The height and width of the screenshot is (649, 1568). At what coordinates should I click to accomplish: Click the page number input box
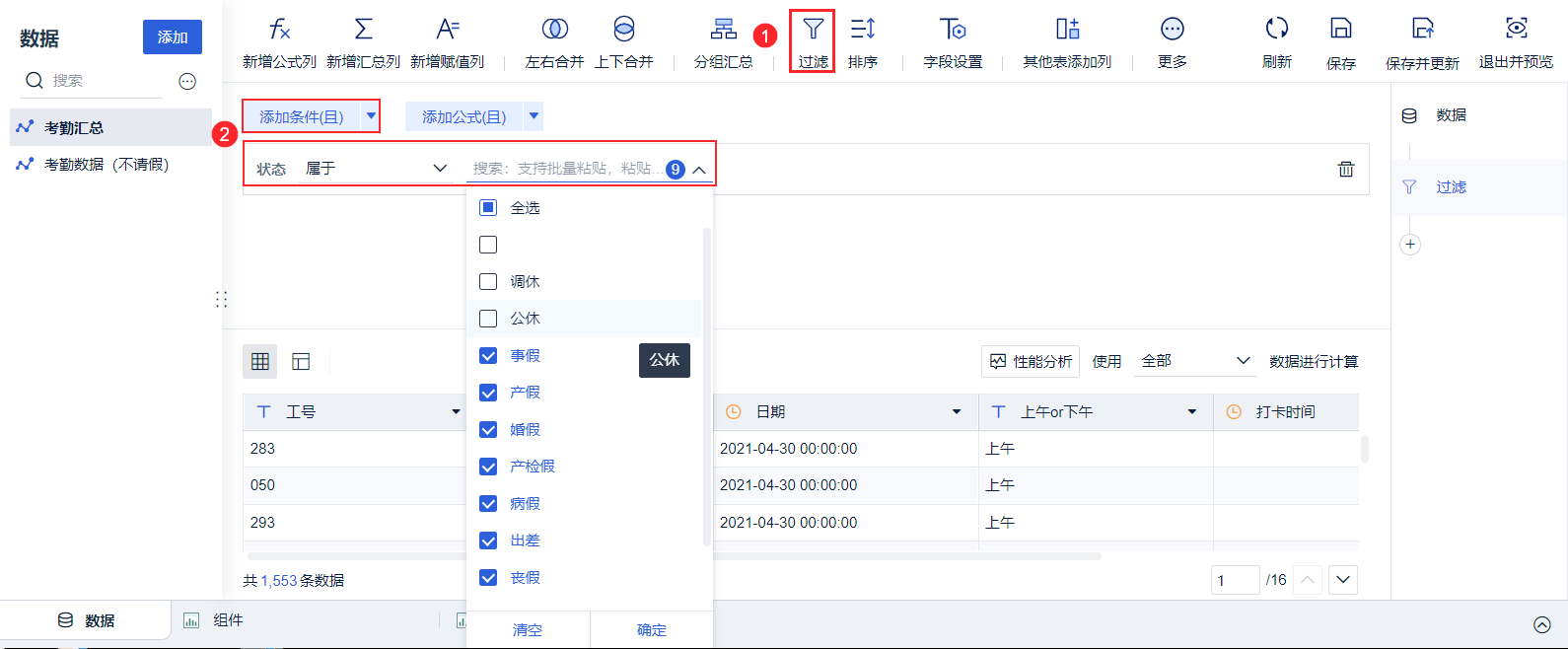pyautogui.click(x=1235, y=580)
